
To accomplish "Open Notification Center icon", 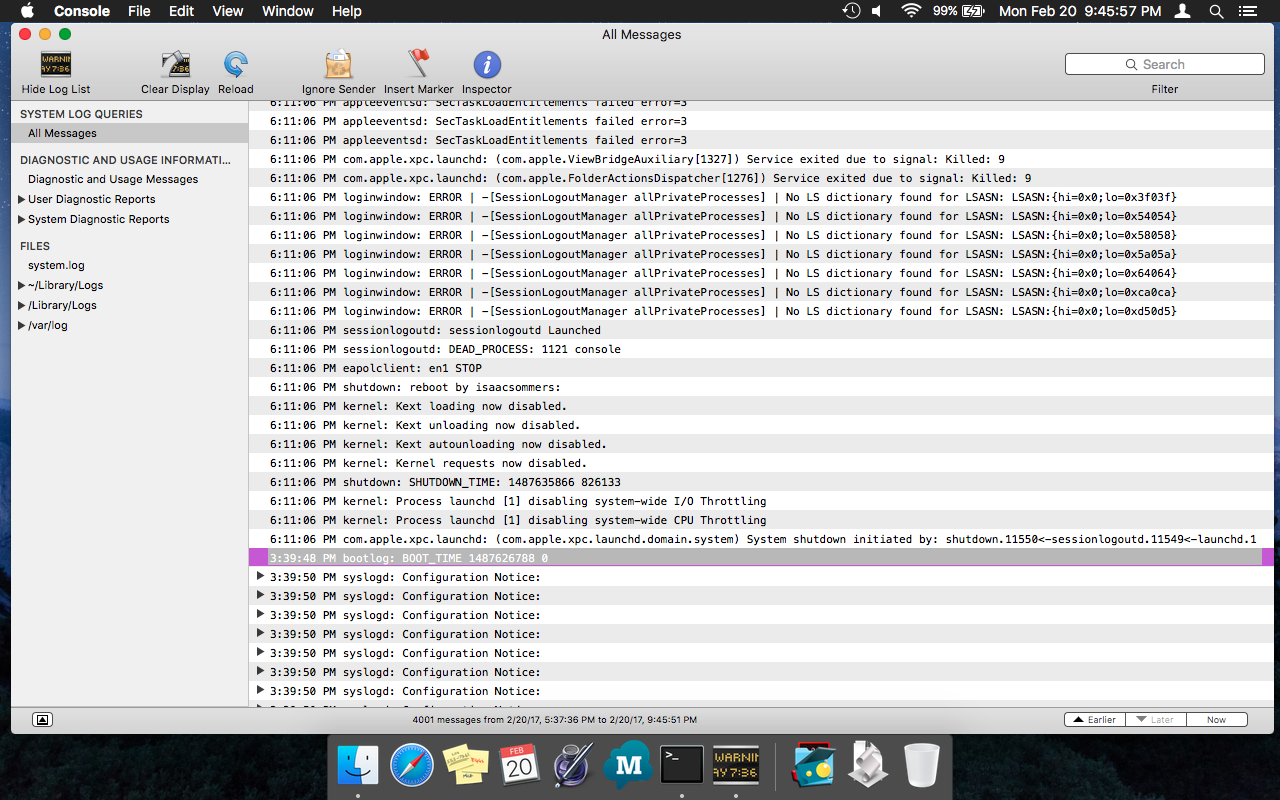I will coord(1247,11).
